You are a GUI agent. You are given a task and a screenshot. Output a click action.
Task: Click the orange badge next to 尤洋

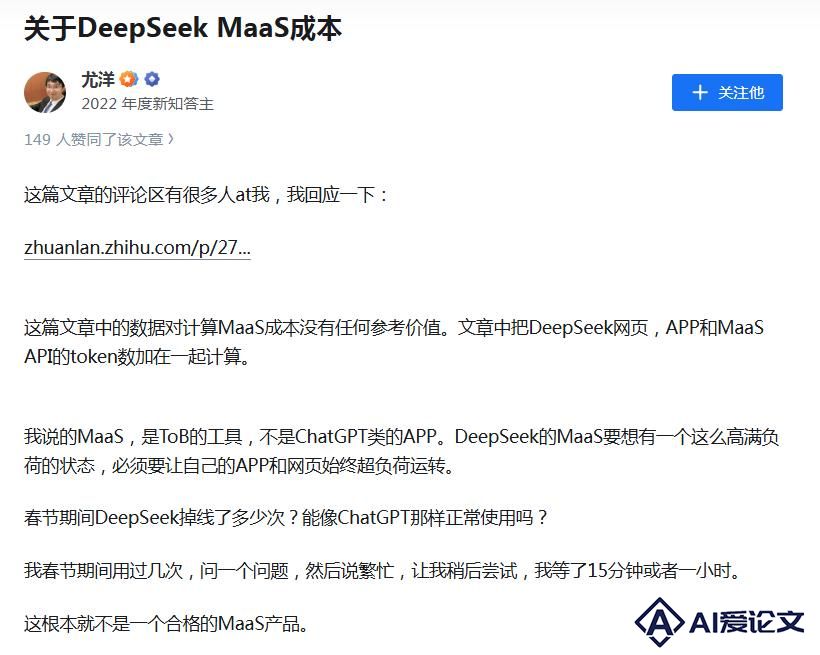pos(129,79)
